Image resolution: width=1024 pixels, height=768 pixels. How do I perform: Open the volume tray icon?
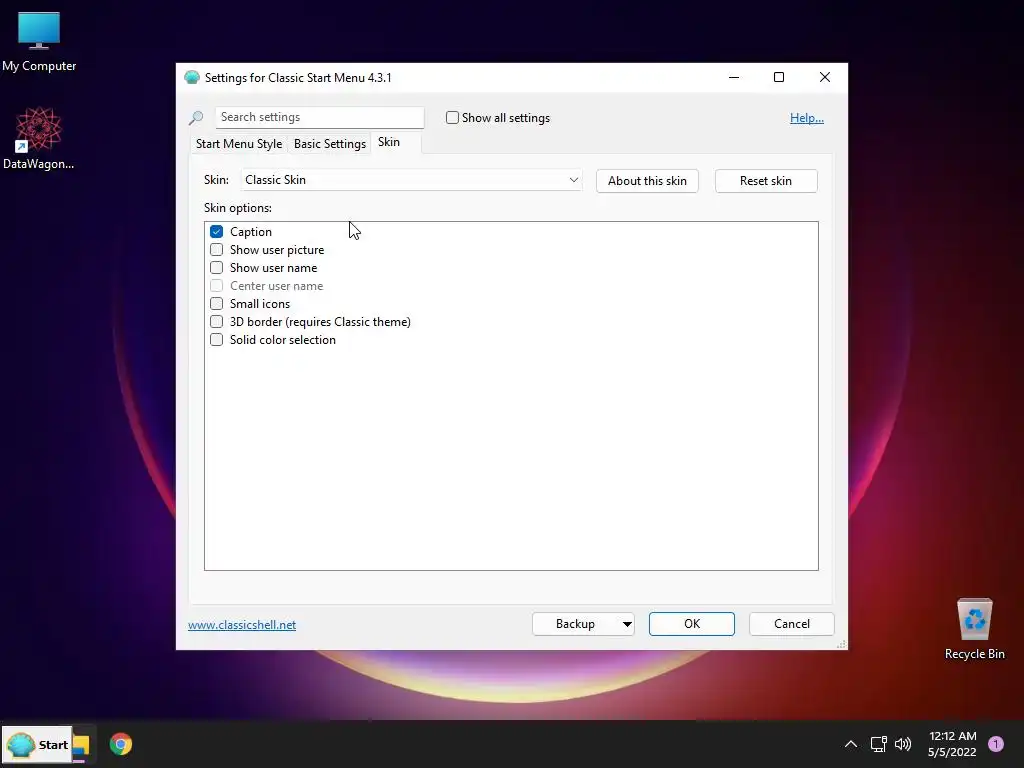903,744
